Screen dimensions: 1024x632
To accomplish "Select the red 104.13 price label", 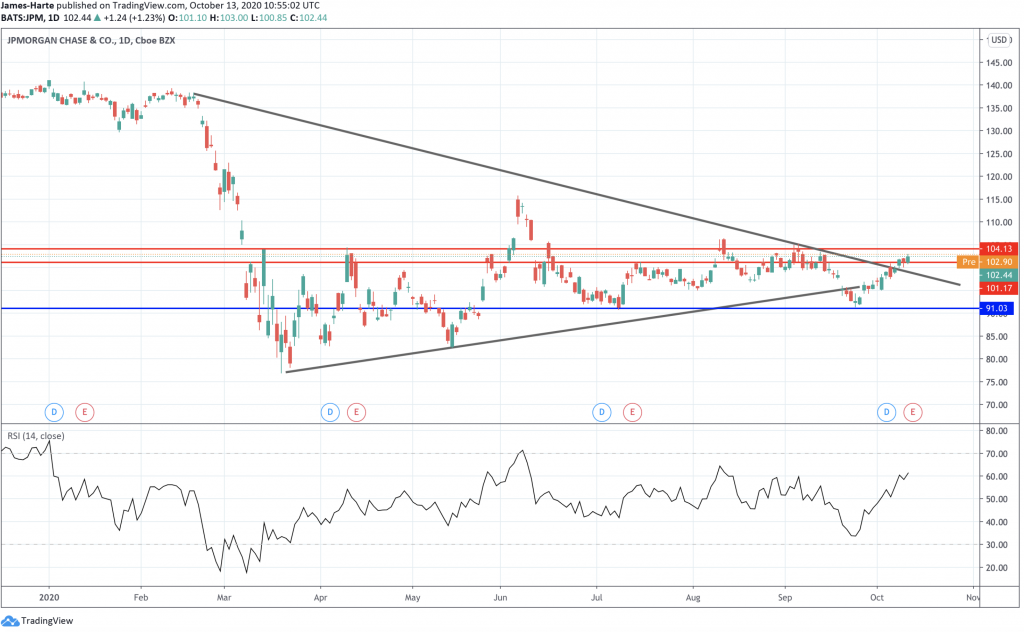I will point(1000,248).
